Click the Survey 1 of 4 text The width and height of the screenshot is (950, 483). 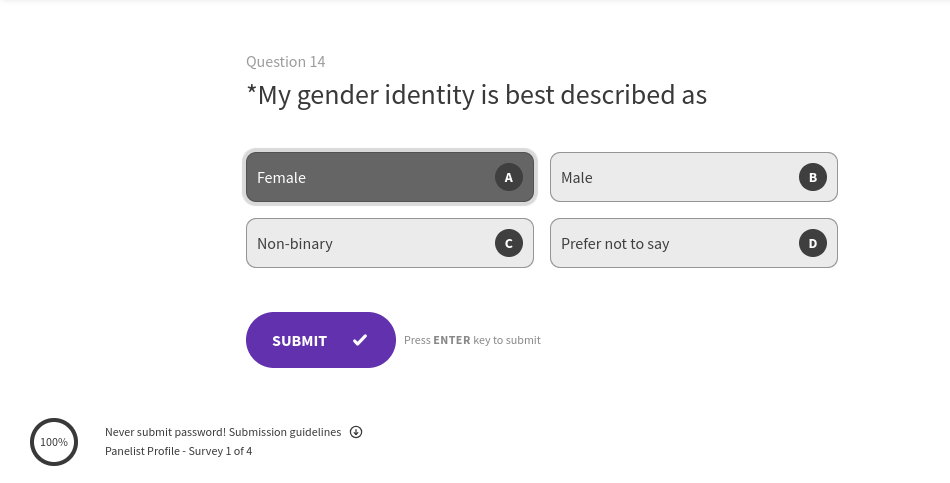pos(221,451)
